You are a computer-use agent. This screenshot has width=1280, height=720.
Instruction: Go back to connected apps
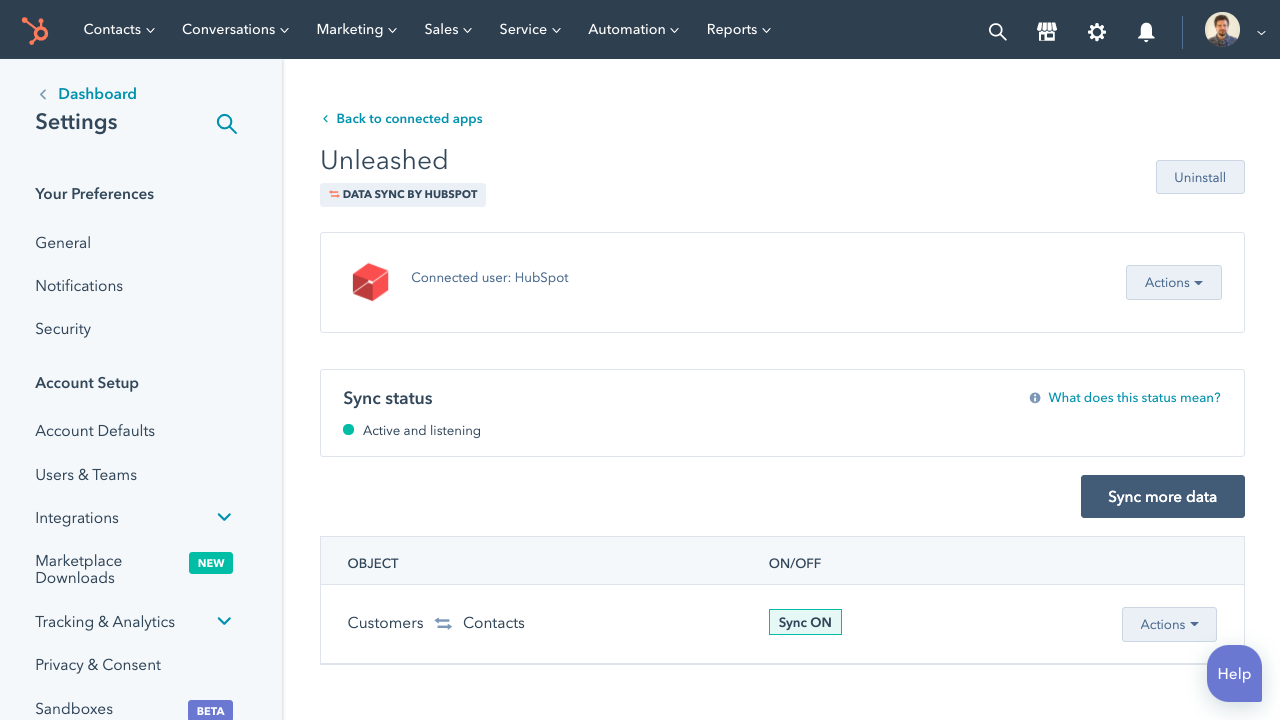pyautogui.click(x=409, y=119)
